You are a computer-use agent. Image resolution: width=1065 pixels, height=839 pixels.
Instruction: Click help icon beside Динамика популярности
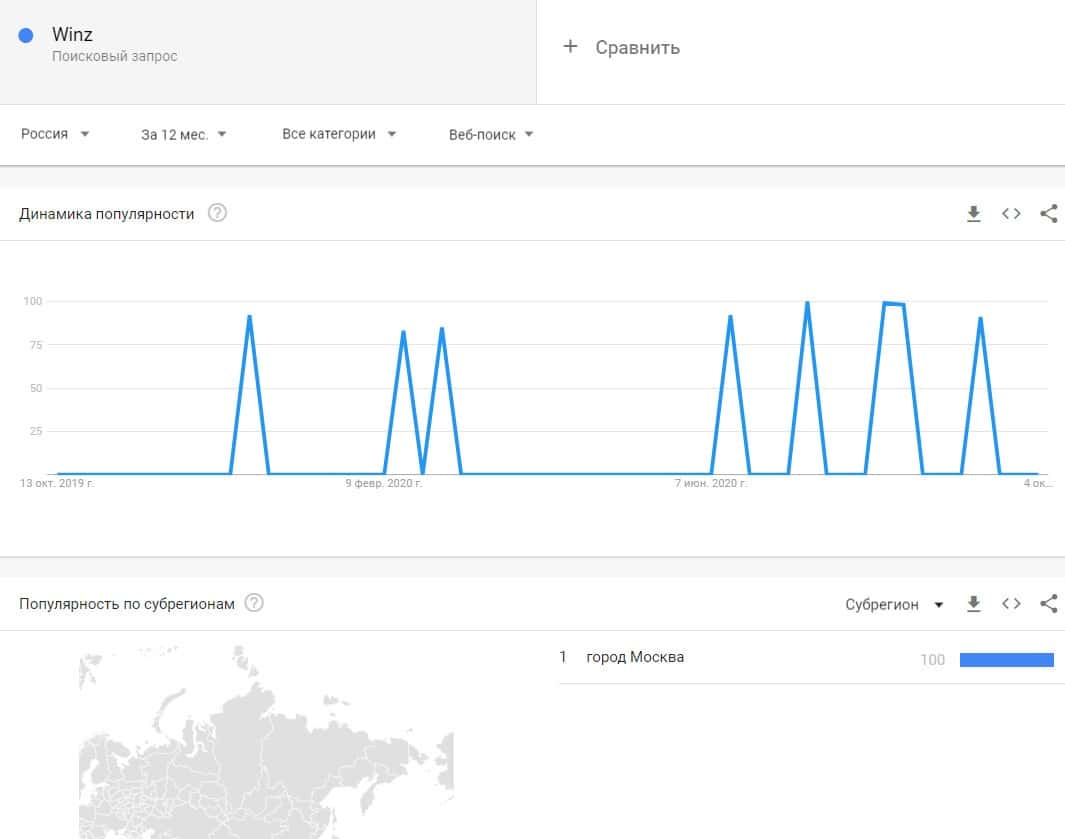[217, 213]
